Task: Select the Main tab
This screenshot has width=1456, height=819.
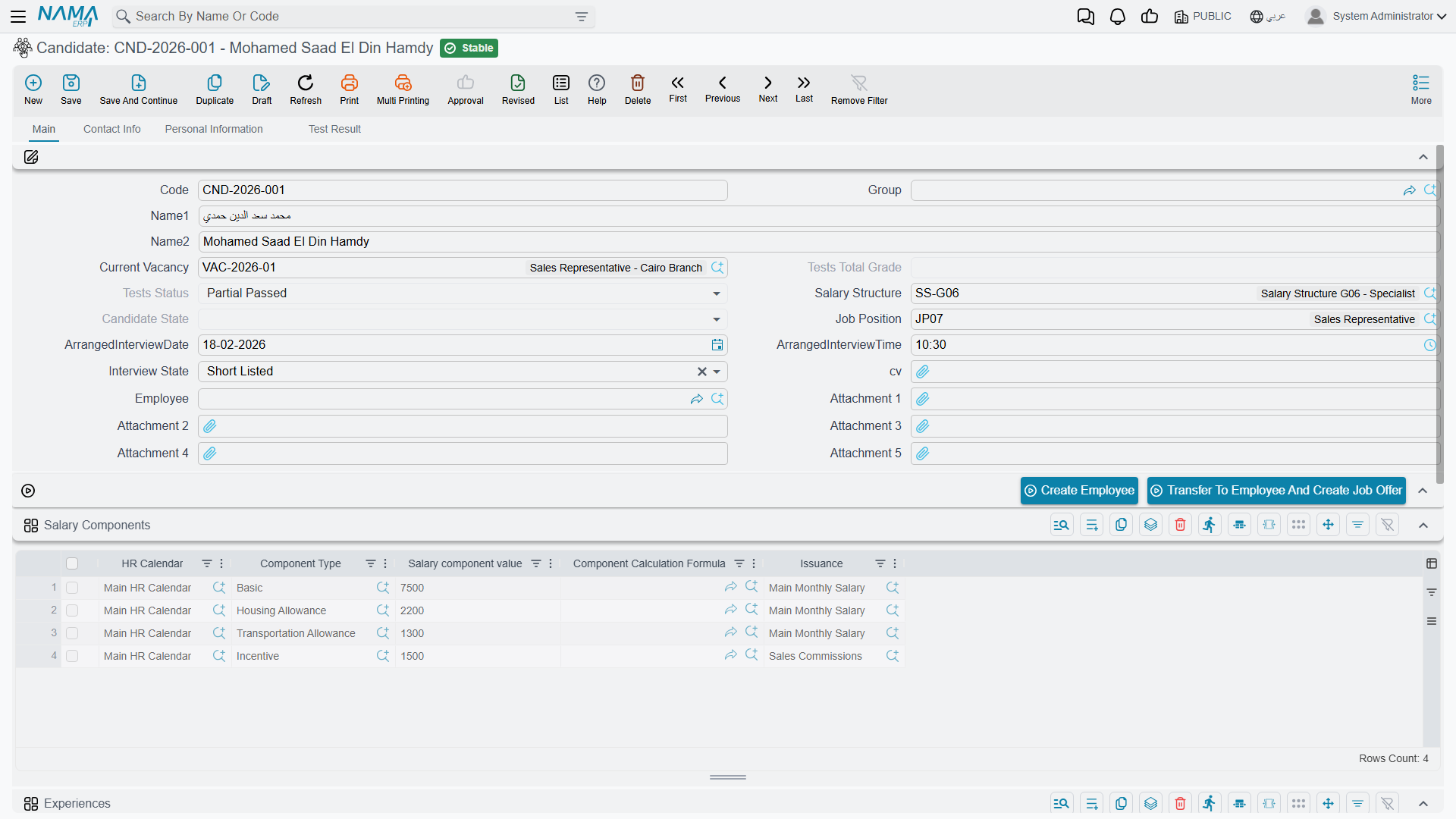Action: pos(44,129)
